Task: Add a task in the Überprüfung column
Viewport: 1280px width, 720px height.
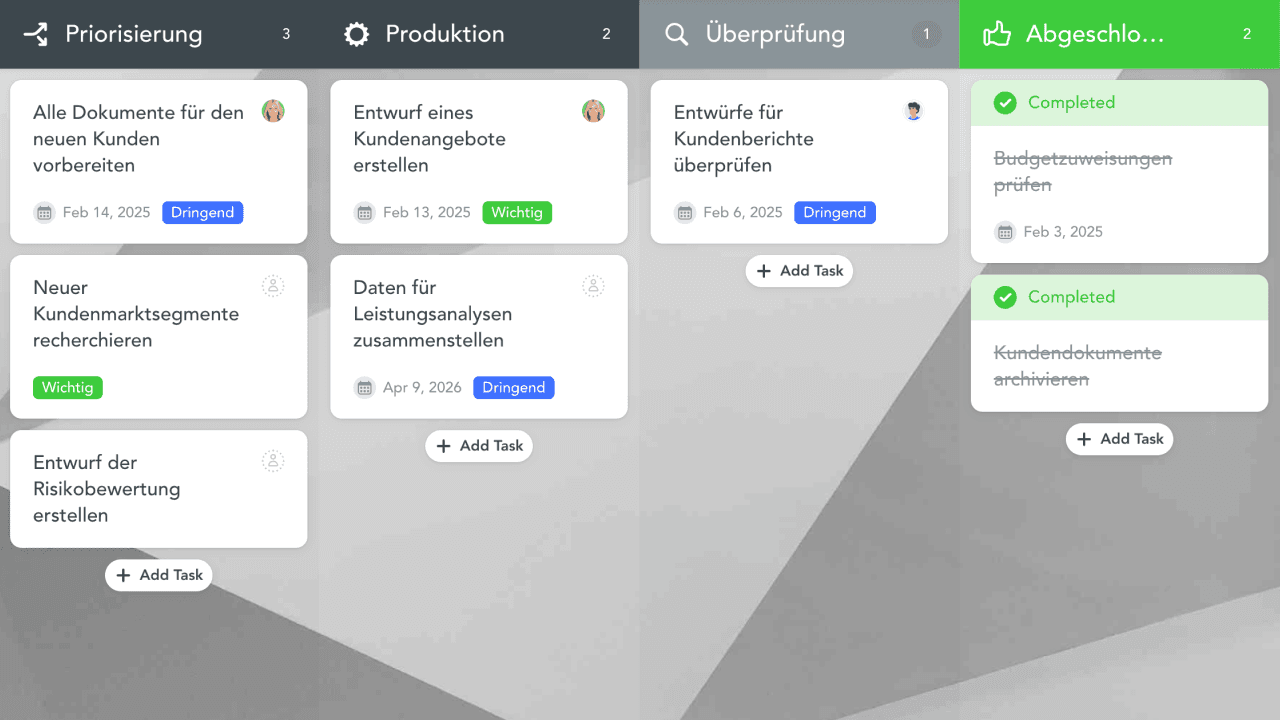Action: 799,271
